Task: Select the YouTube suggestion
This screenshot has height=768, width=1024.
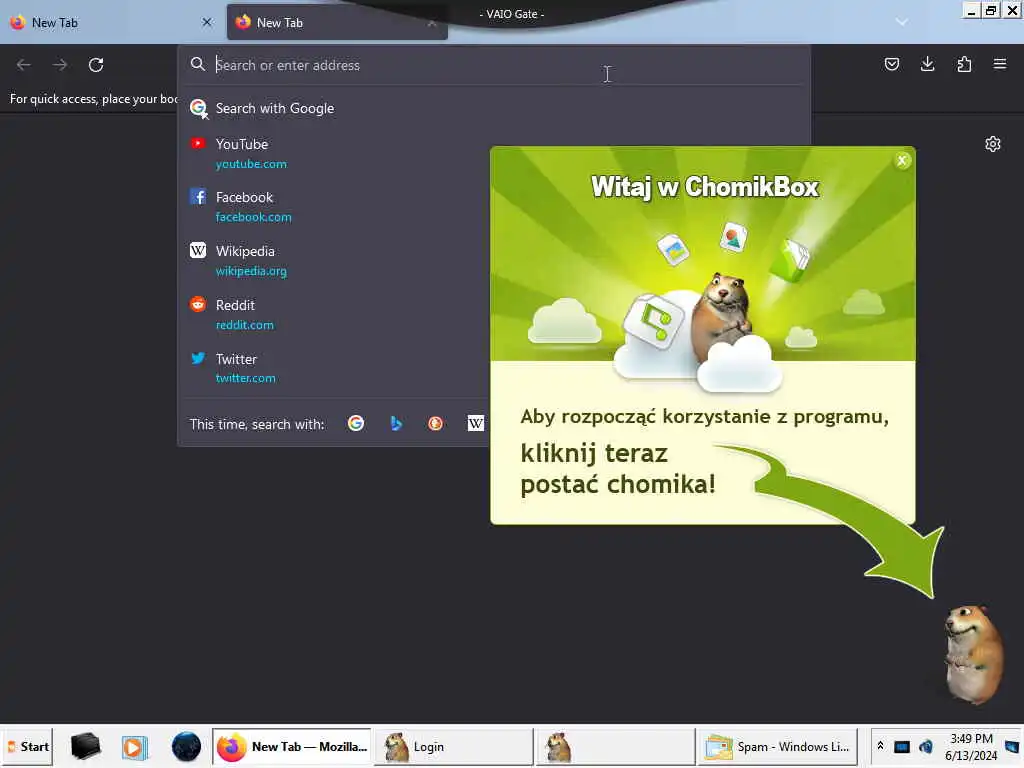Action: click(x=333, y=153)
